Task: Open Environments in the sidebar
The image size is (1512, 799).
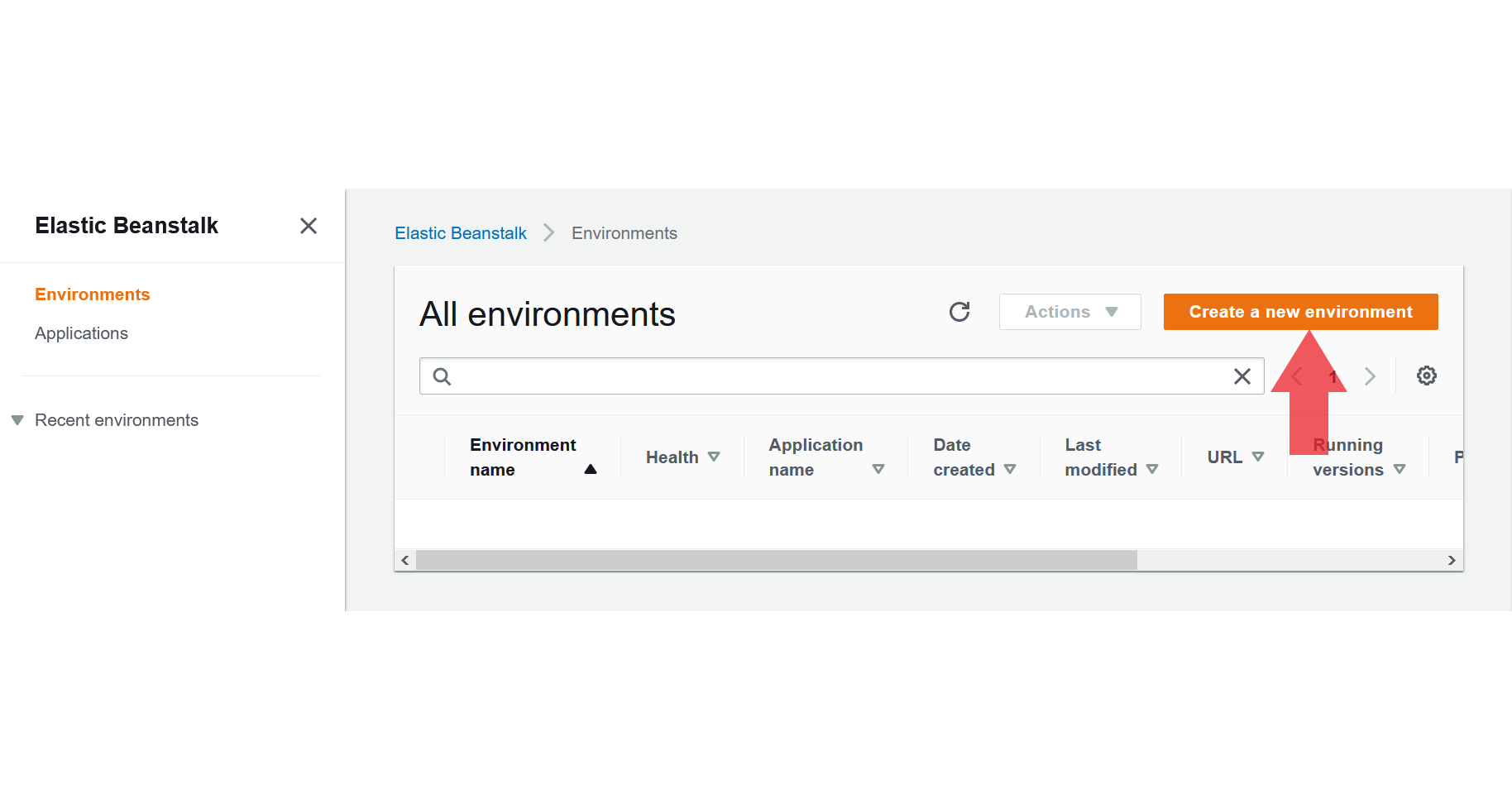Action: pos(93,294)
